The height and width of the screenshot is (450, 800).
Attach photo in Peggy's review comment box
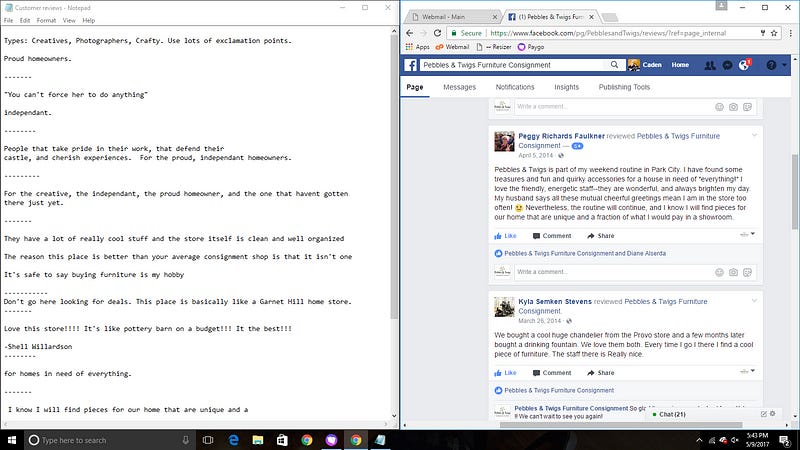click(x=733, y=272)
